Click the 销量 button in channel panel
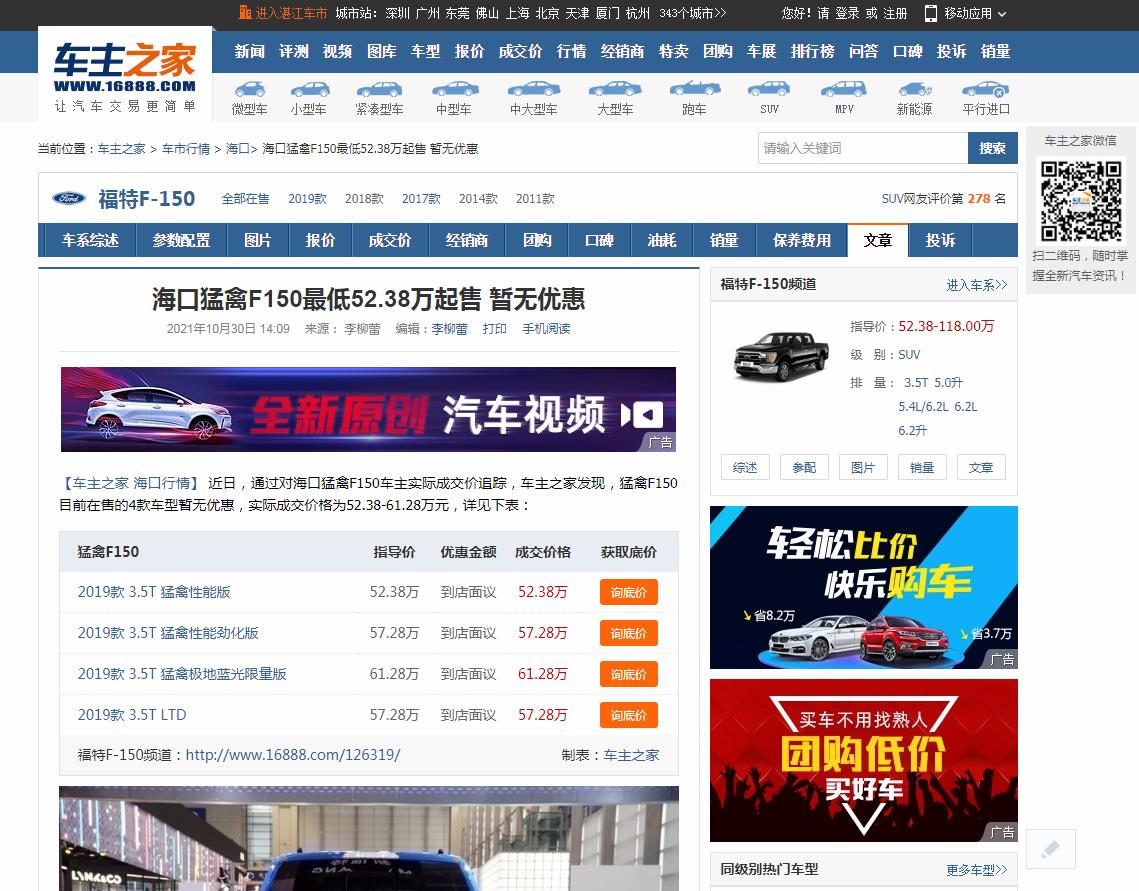Screen dimensions: 1139x891 (922, 468)
